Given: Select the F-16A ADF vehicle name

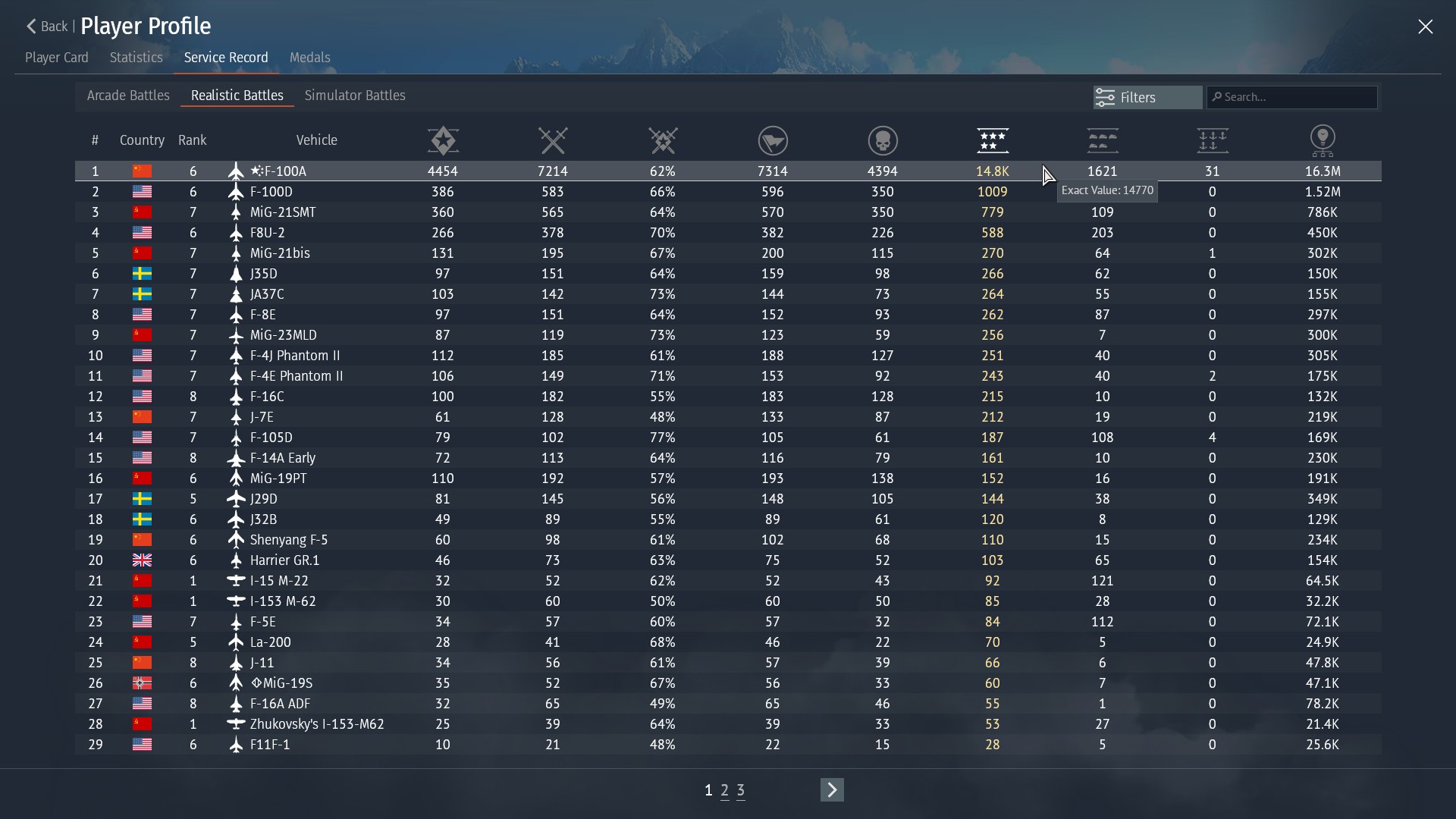Looking at the screenshot, I should [280, 704].
